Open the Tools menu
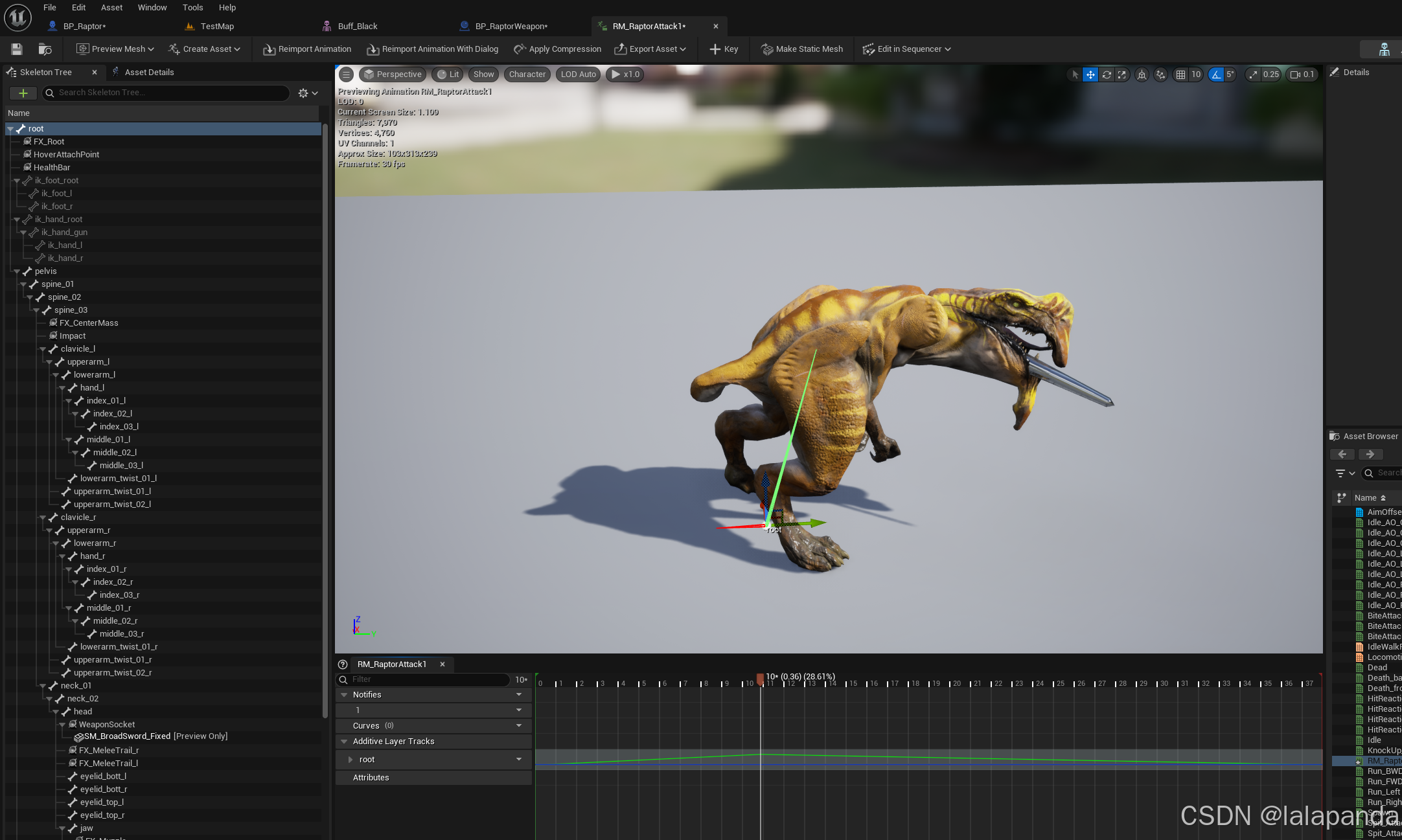This screenshot has width=1402, height=840. [x=192, y=8]
